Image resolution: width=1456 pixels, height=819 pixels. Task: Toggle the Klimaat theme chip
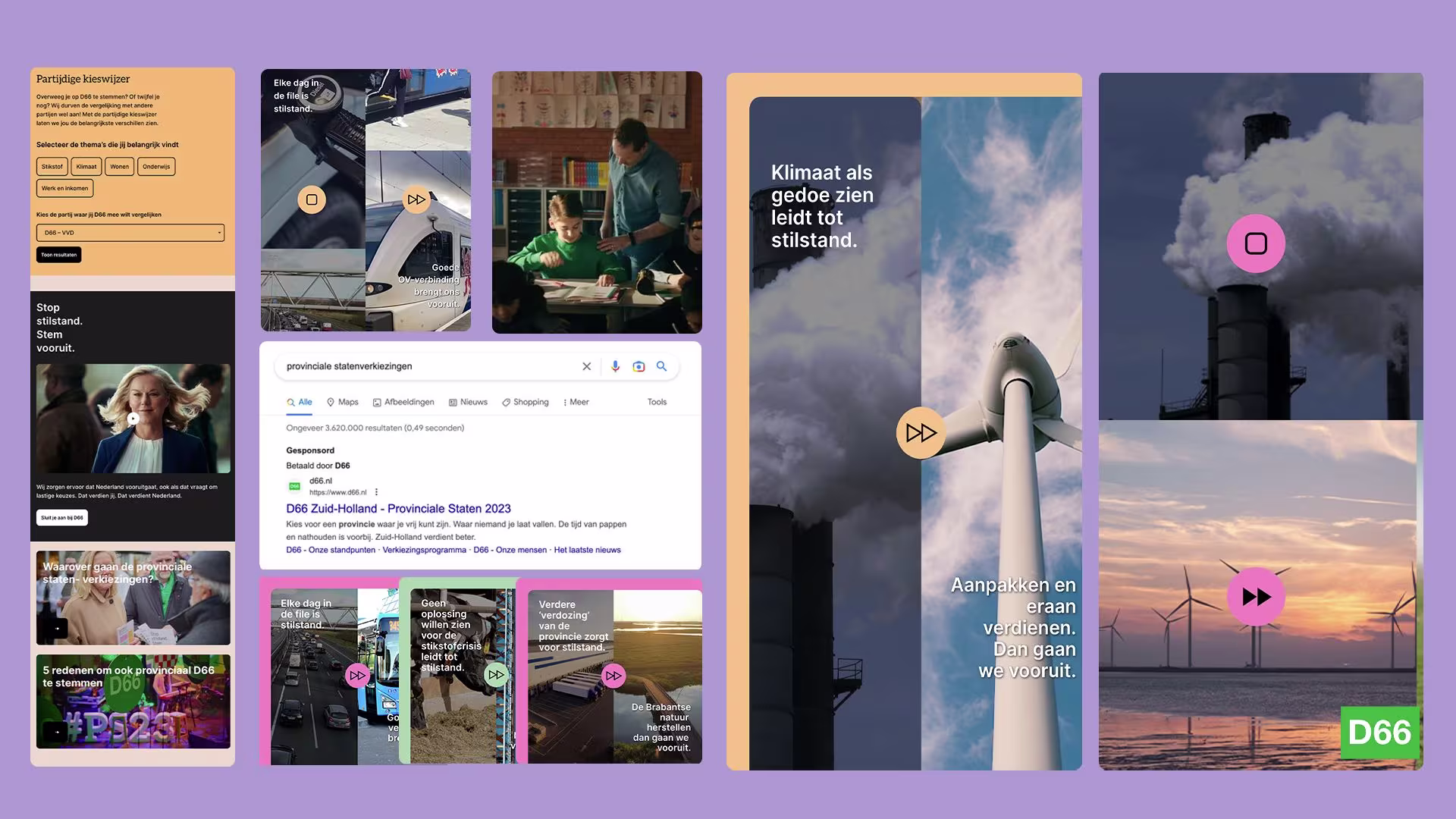[86, 167]
